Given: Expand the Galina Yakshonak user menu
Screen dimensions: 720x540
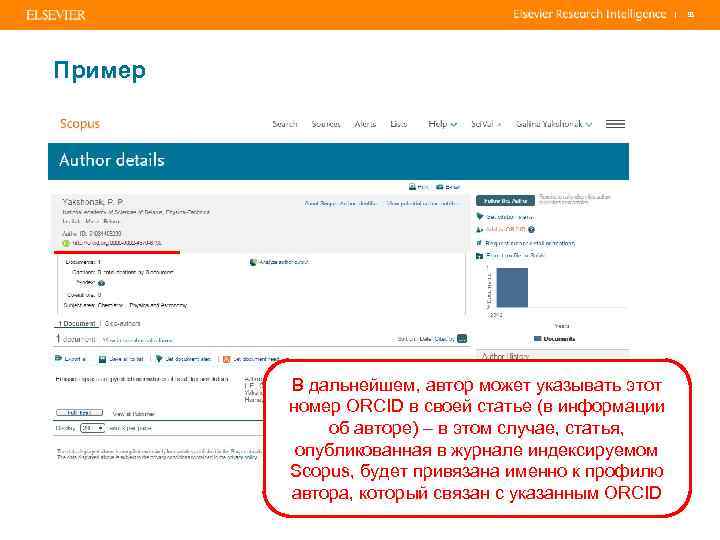Looking at the screenshot, I should 554,124.
